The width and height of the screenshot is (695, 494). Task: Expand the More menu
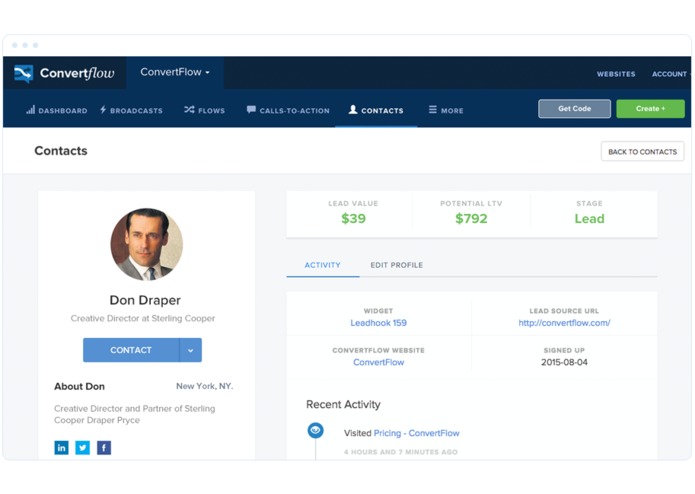tap(446, 110)
